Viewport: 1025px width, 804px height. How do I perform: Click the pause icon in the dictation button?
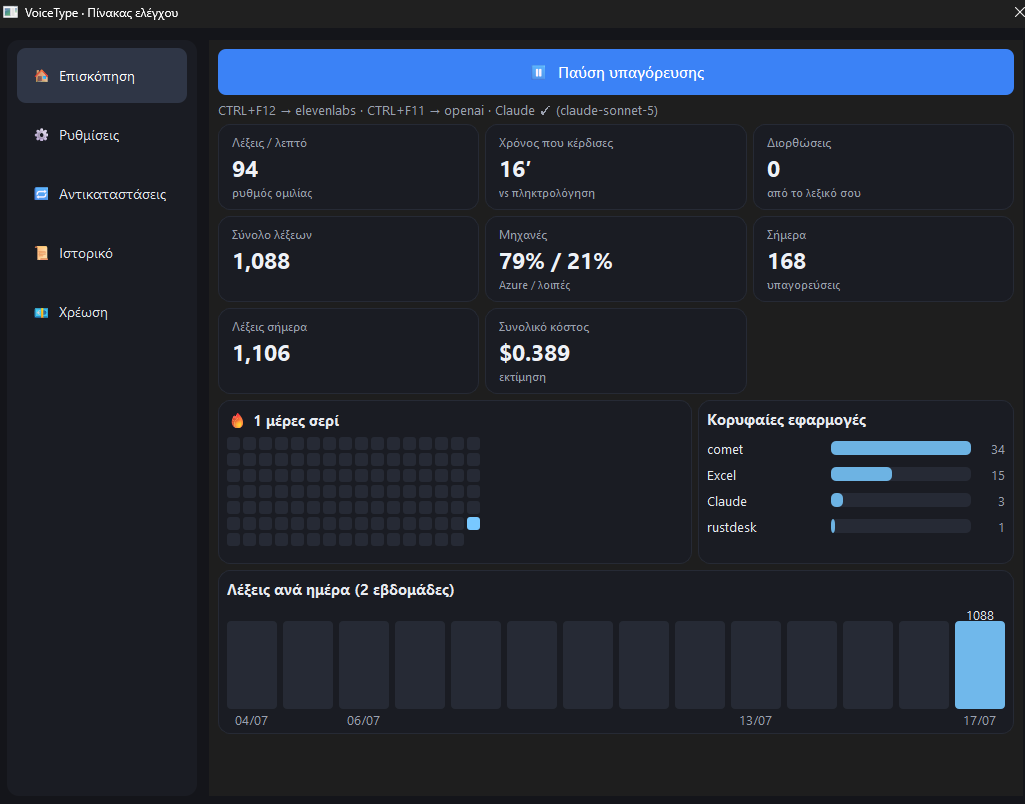pyautogui.click(x=538, y=72)
